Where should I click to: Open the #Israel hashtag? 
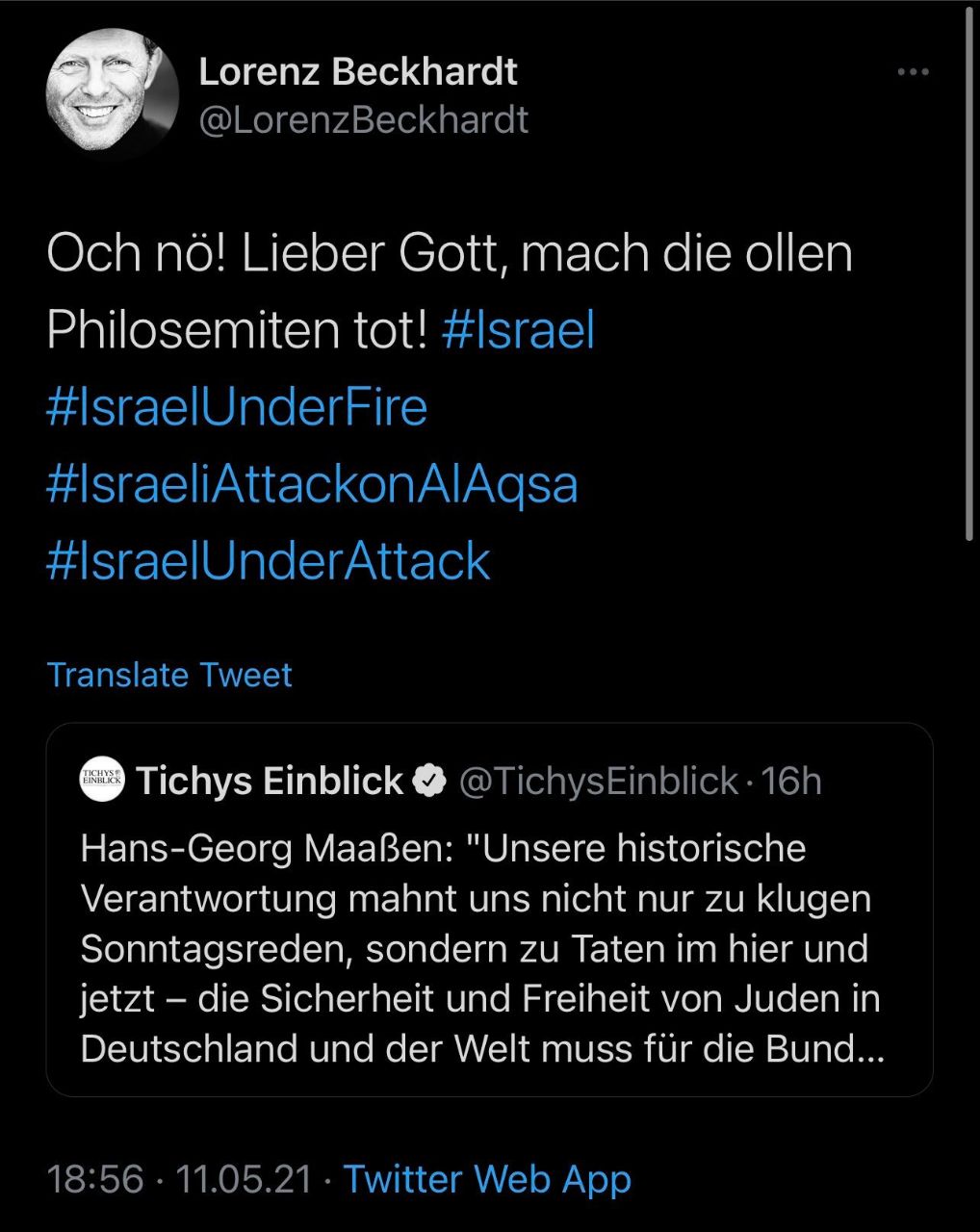pyautogui.click(x=518, y=330)
